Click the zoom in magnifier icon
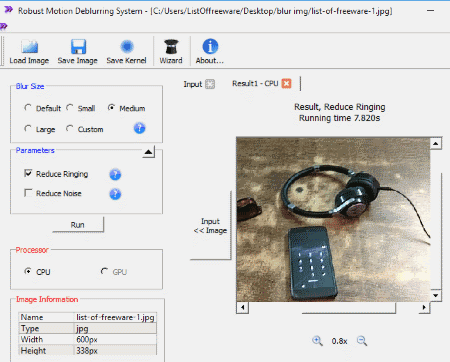 click(317, 341)
